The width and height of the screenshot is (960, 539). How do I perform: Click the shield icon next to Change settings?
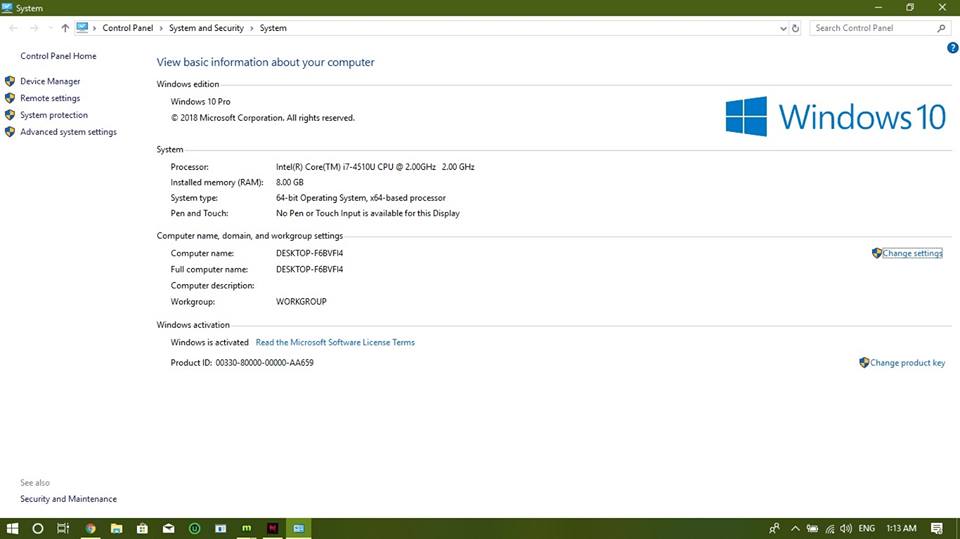click(x=877, y=253)
